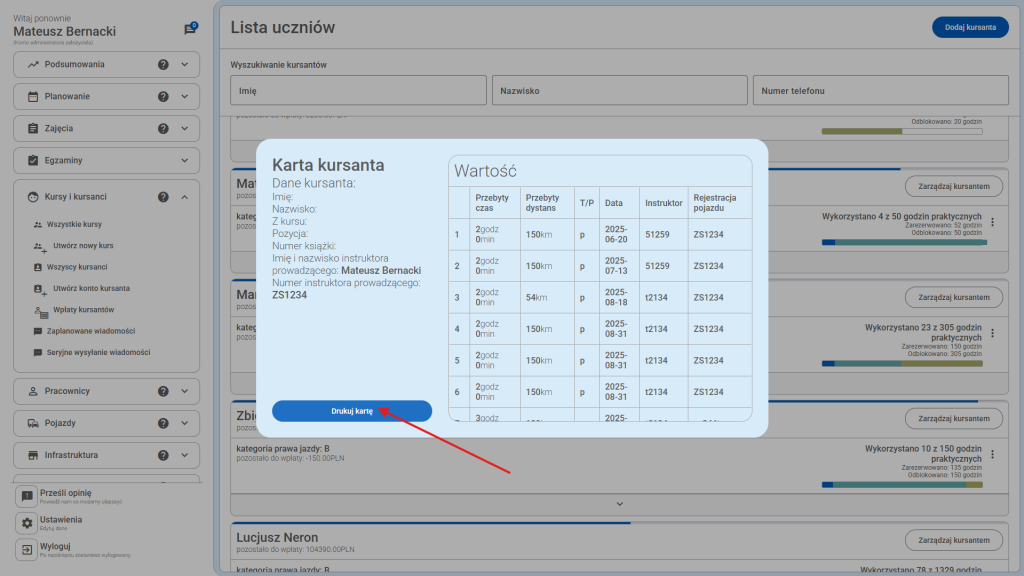Click the help icon next to Planowanie
Screen dimensions: 1024x576
click(163, 97)
